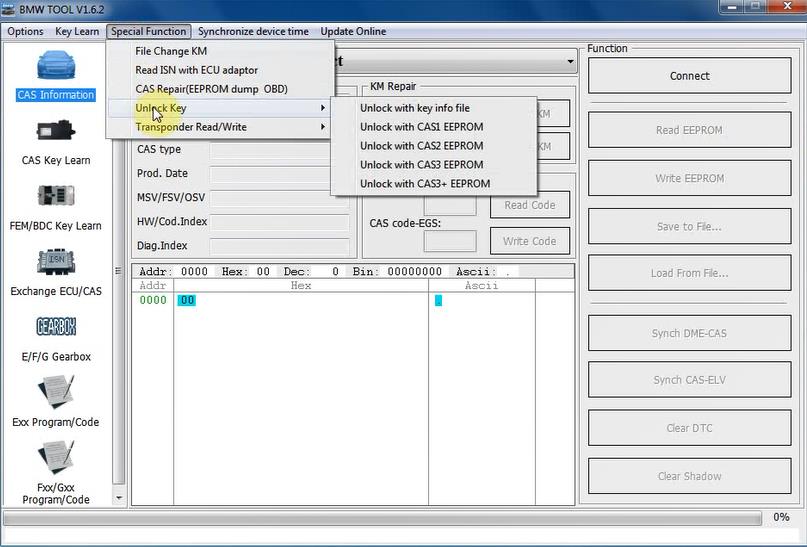Open the E/F/G Gearbox icon
The image size is (807, 547).
[56, 328]
